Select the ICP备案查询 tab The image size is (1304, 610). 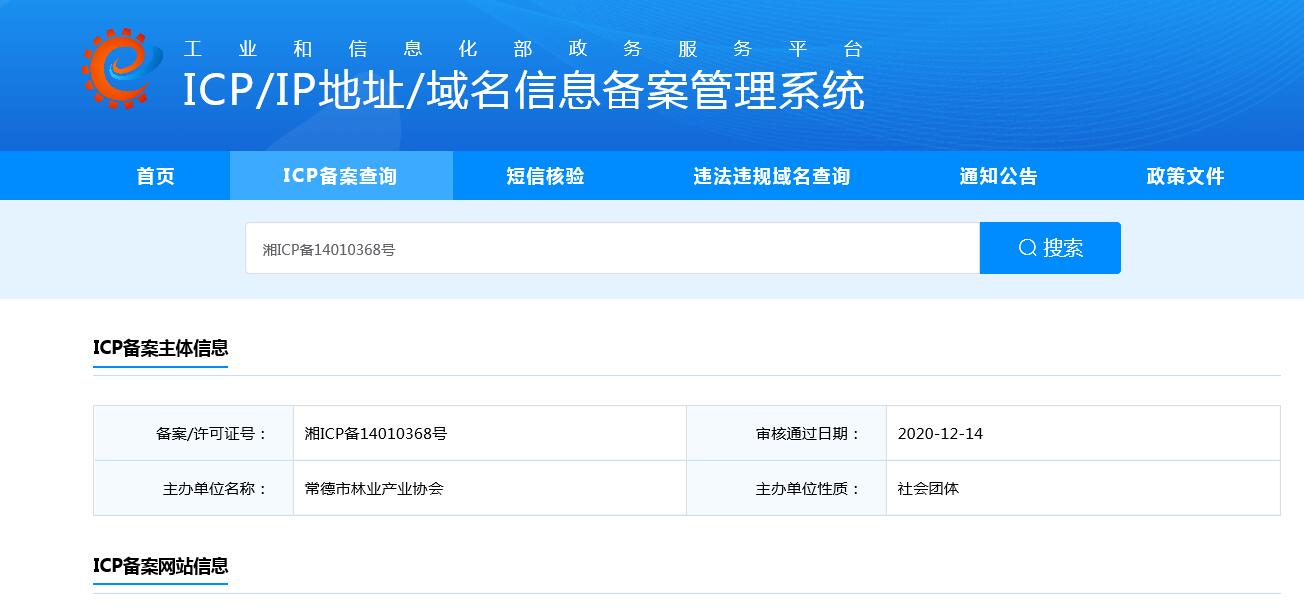click(x=340, y=176)
